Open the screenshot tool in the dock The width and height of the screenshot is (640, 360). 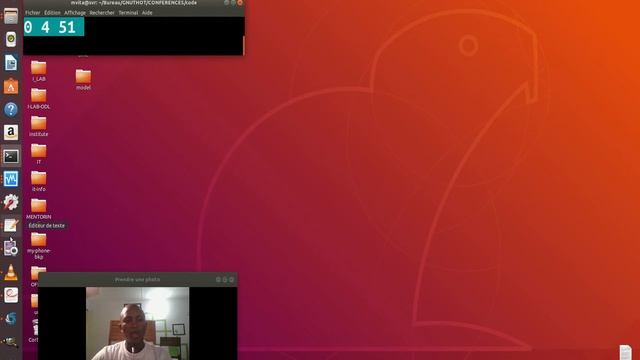coord(11,248)
